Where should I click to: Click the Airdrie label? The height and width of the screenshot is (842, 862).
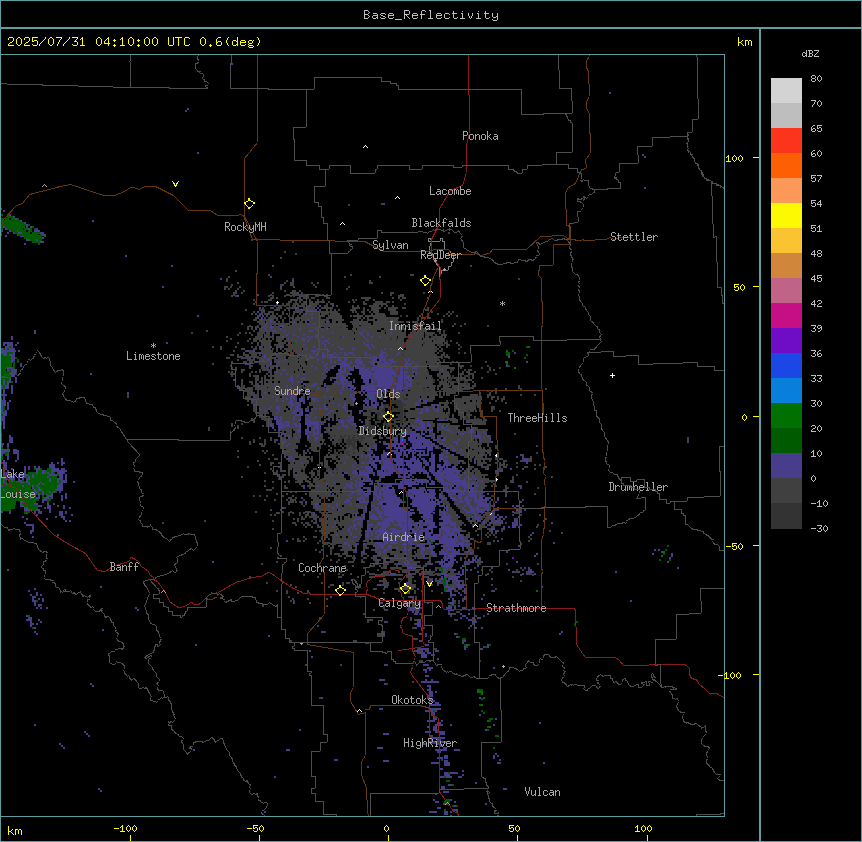[x=403, y=537]
